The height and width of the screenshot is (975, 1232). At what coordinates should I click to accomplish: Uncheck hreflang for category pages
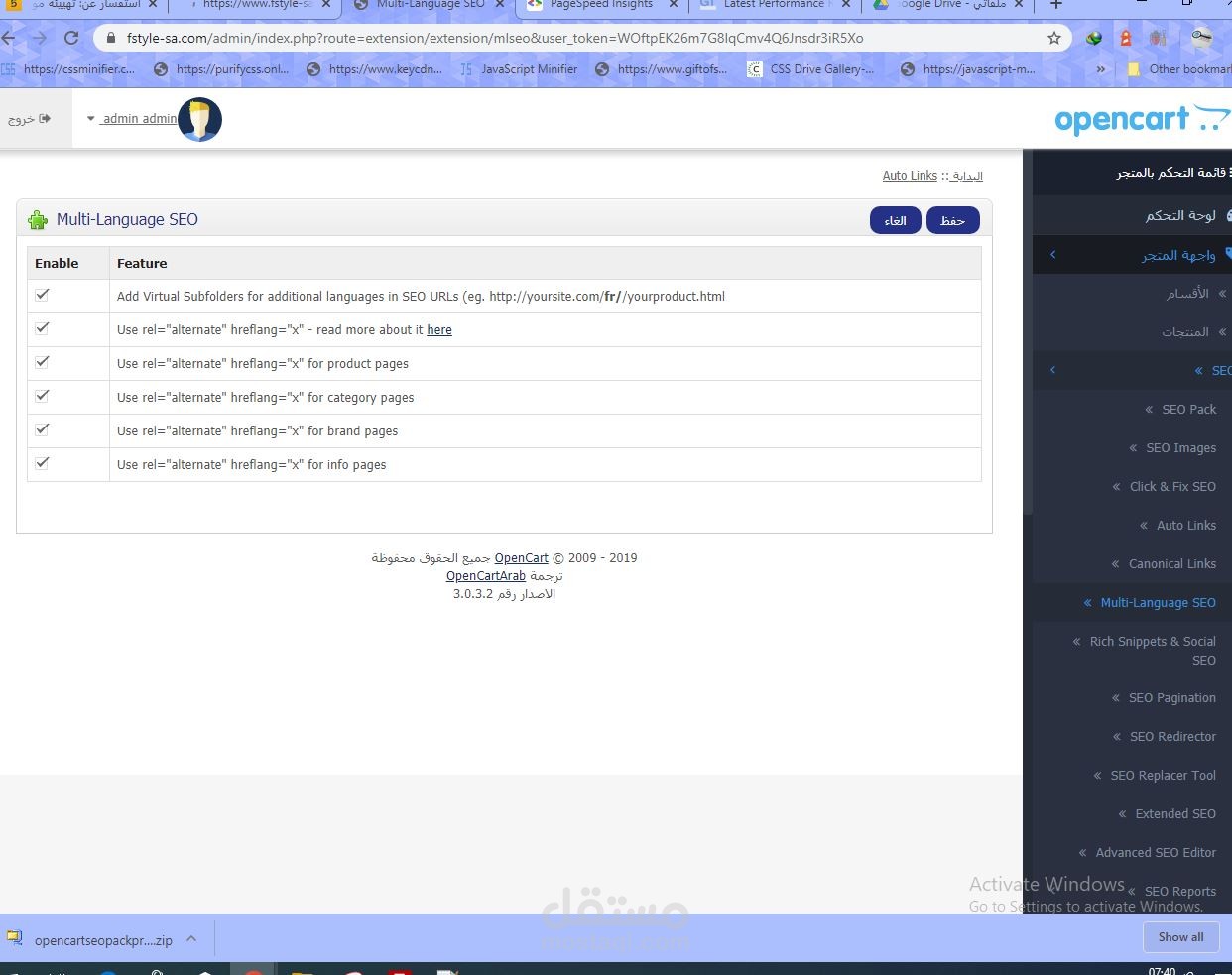42,396
